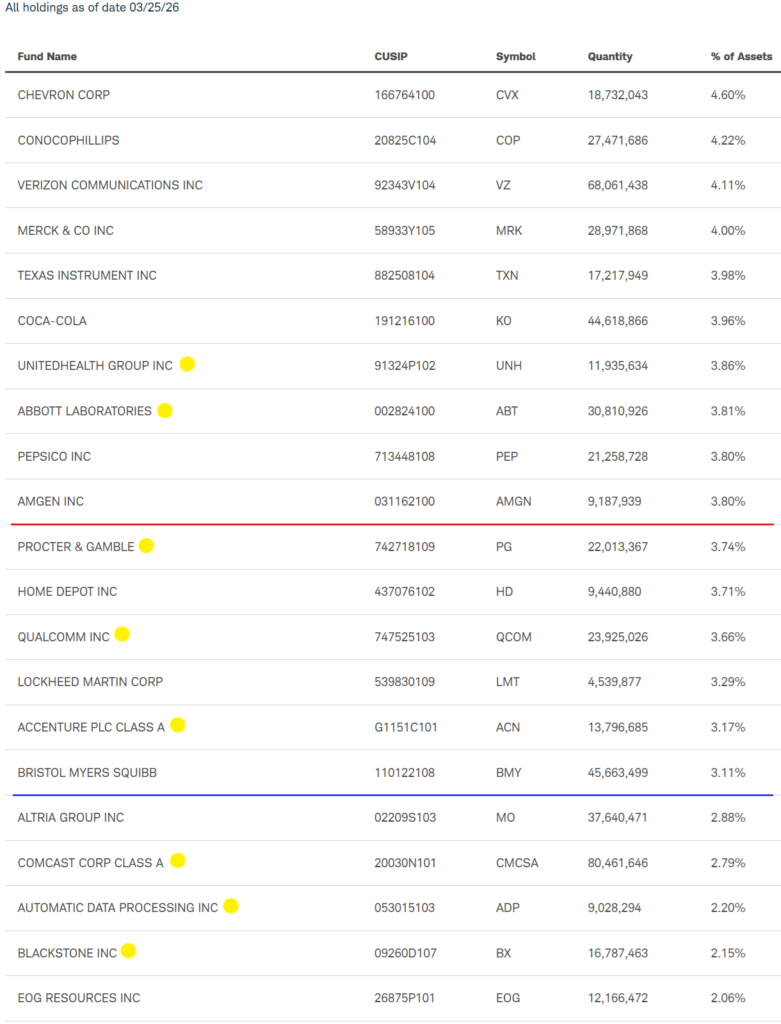The width and height of the screenshot is (781, 1024).
Task: Click the yellow dot next to Abbott Laboratories
Action: point(165,410)
